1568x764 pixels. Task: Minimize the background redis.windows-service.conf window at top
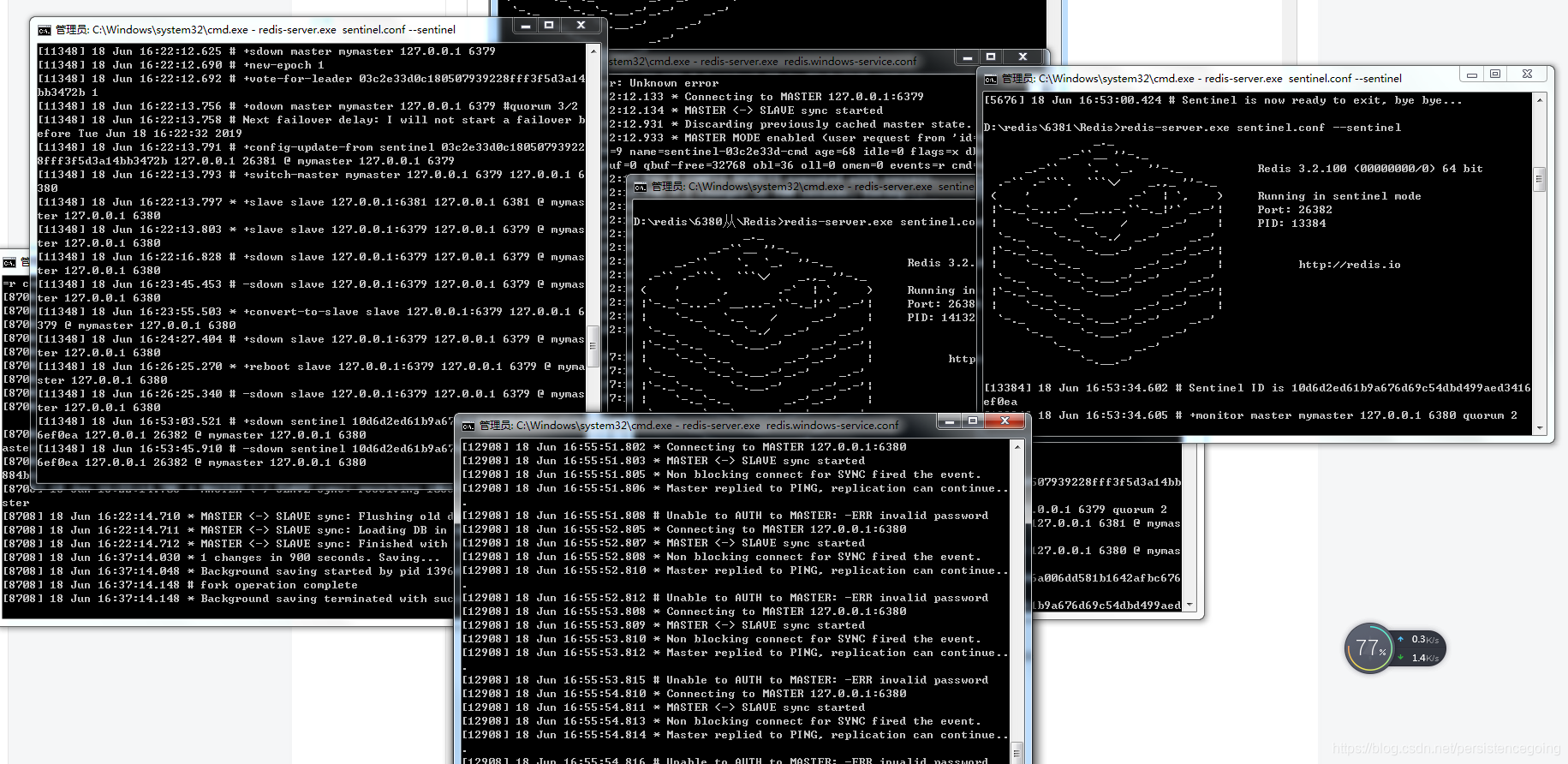click(968, 57)
